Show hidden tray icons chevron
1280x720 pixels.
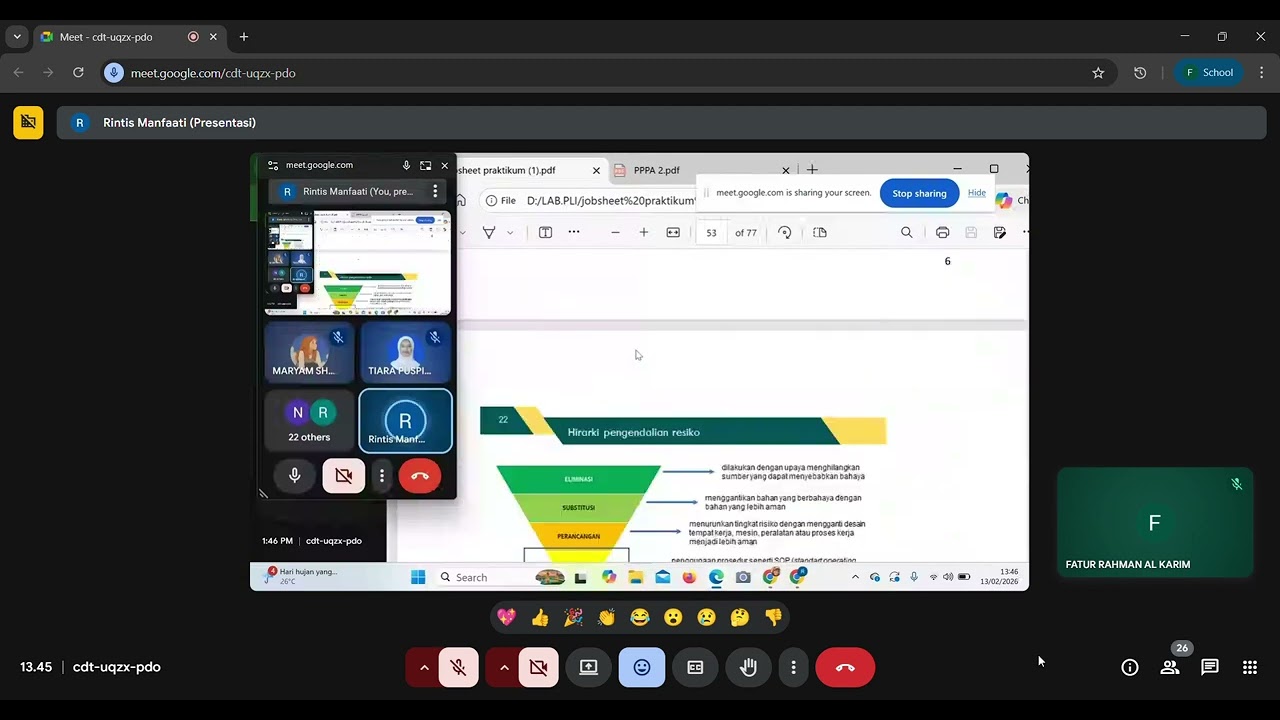coord(855,577)
